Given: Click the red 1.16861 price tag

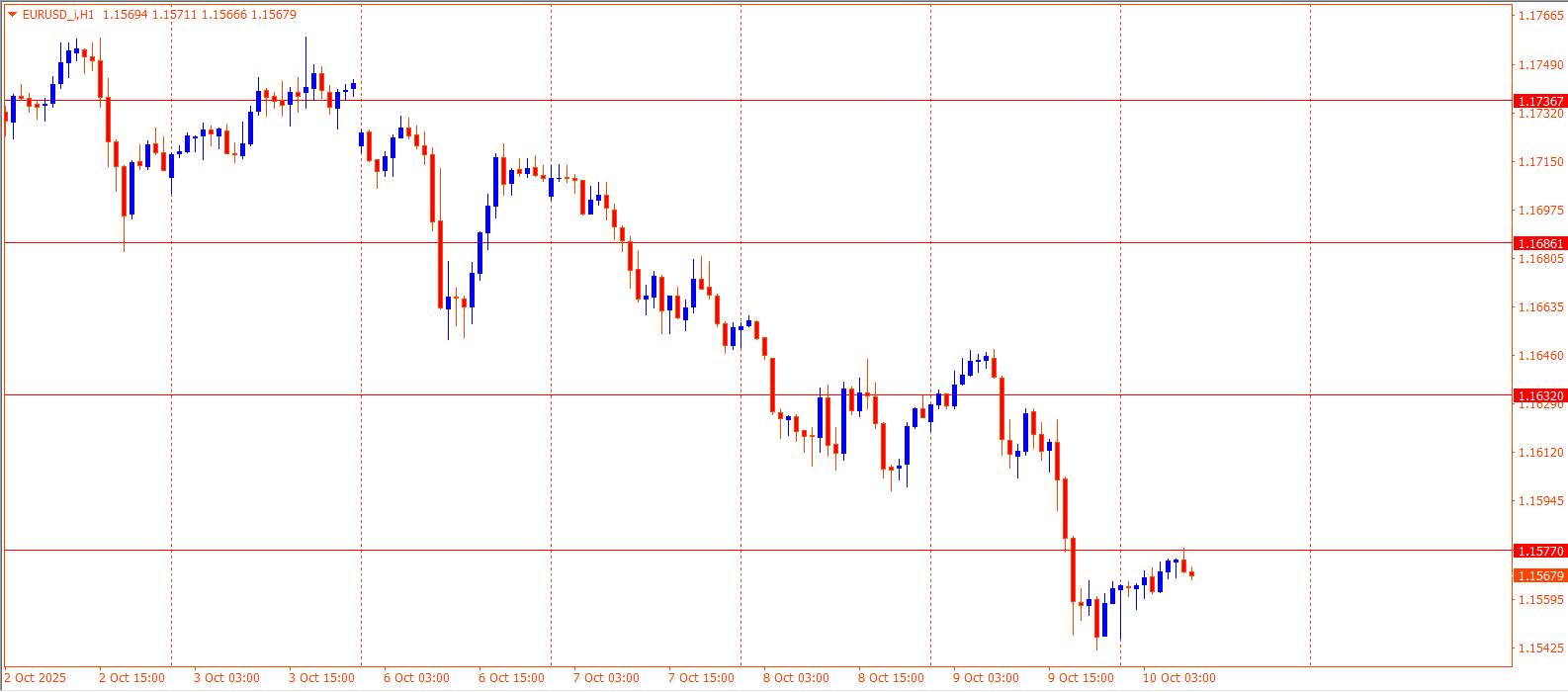Looking at the screenshot, I should [1540, 243].
